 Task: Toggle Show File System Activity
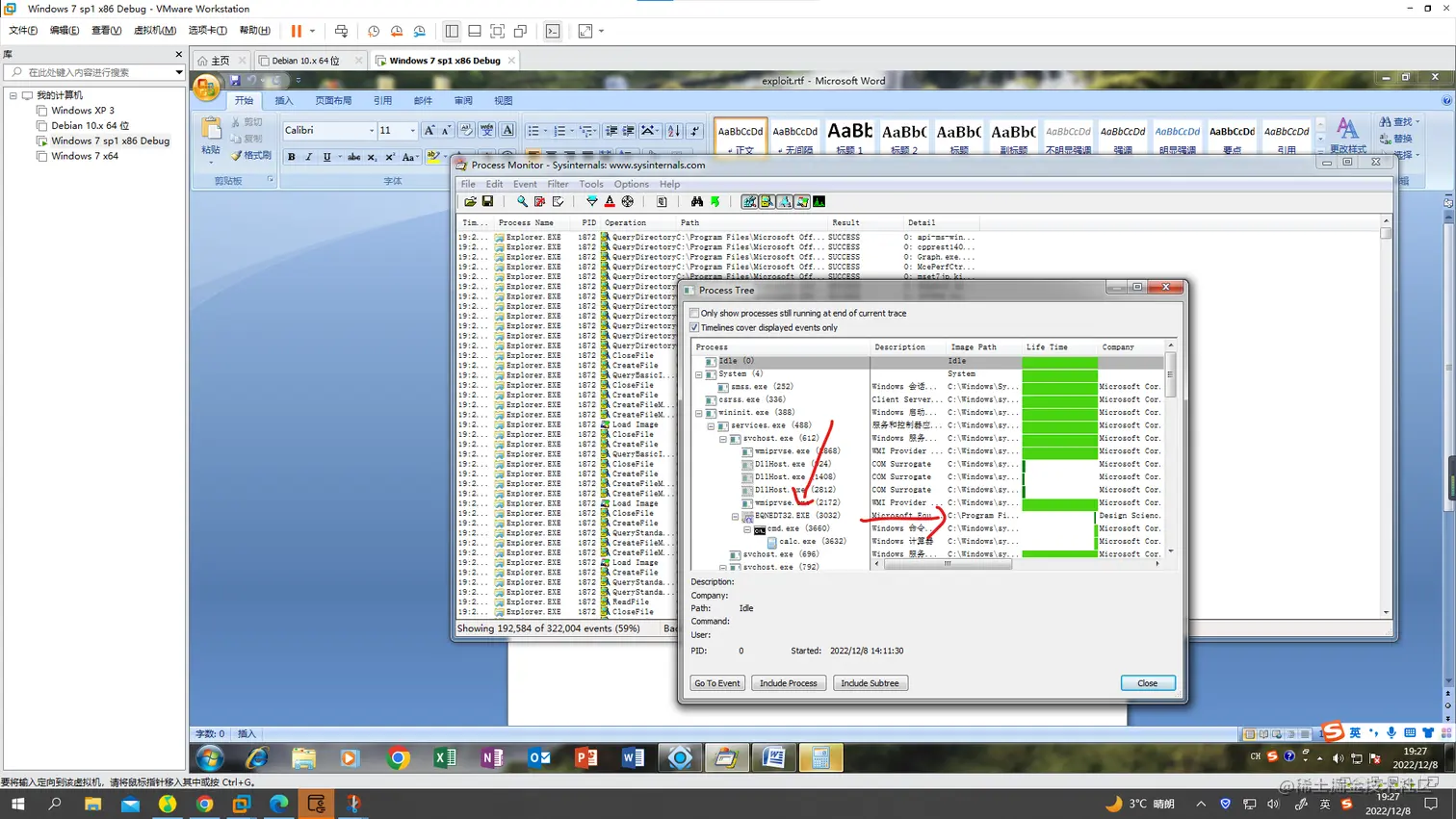[x=767, y=202]
